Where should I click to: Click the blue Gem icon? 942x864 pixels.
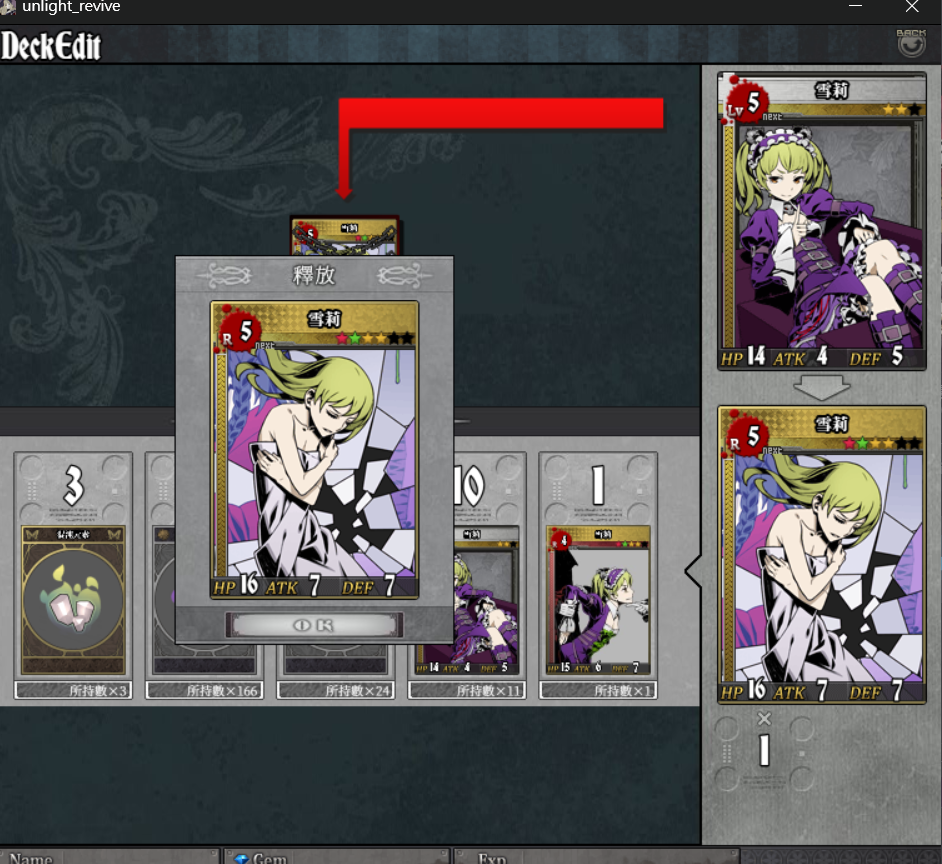[242, 859]
